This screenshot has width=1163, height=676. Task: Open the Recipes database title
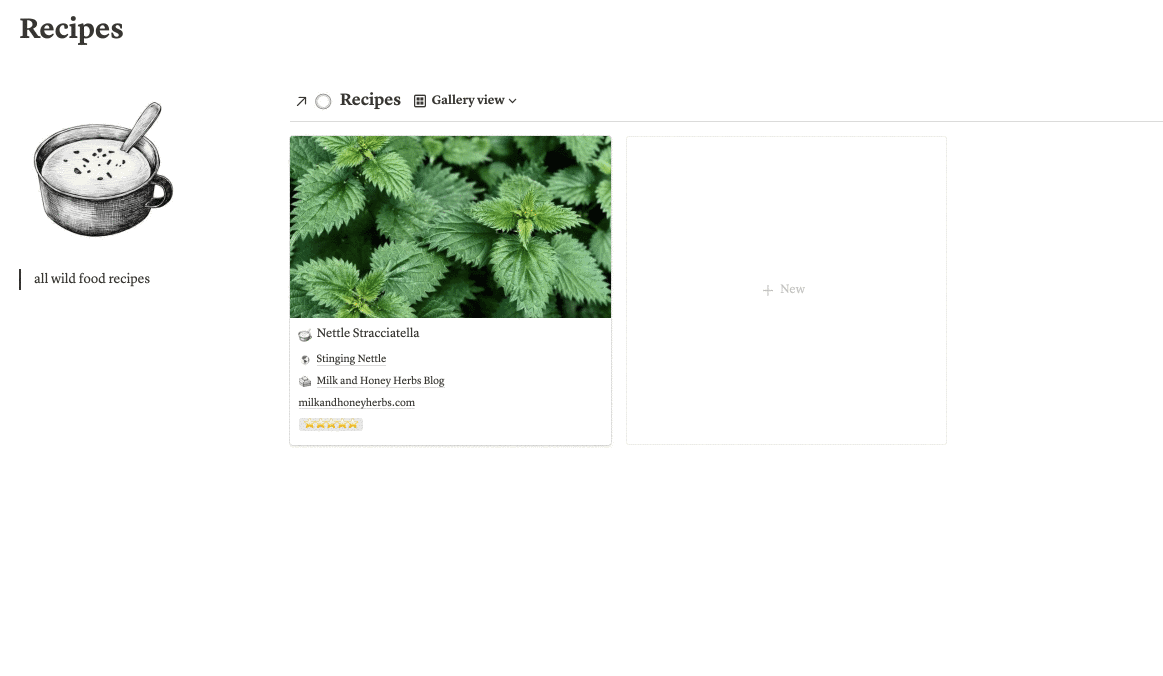pyautogui.click(x=370, y=99)
